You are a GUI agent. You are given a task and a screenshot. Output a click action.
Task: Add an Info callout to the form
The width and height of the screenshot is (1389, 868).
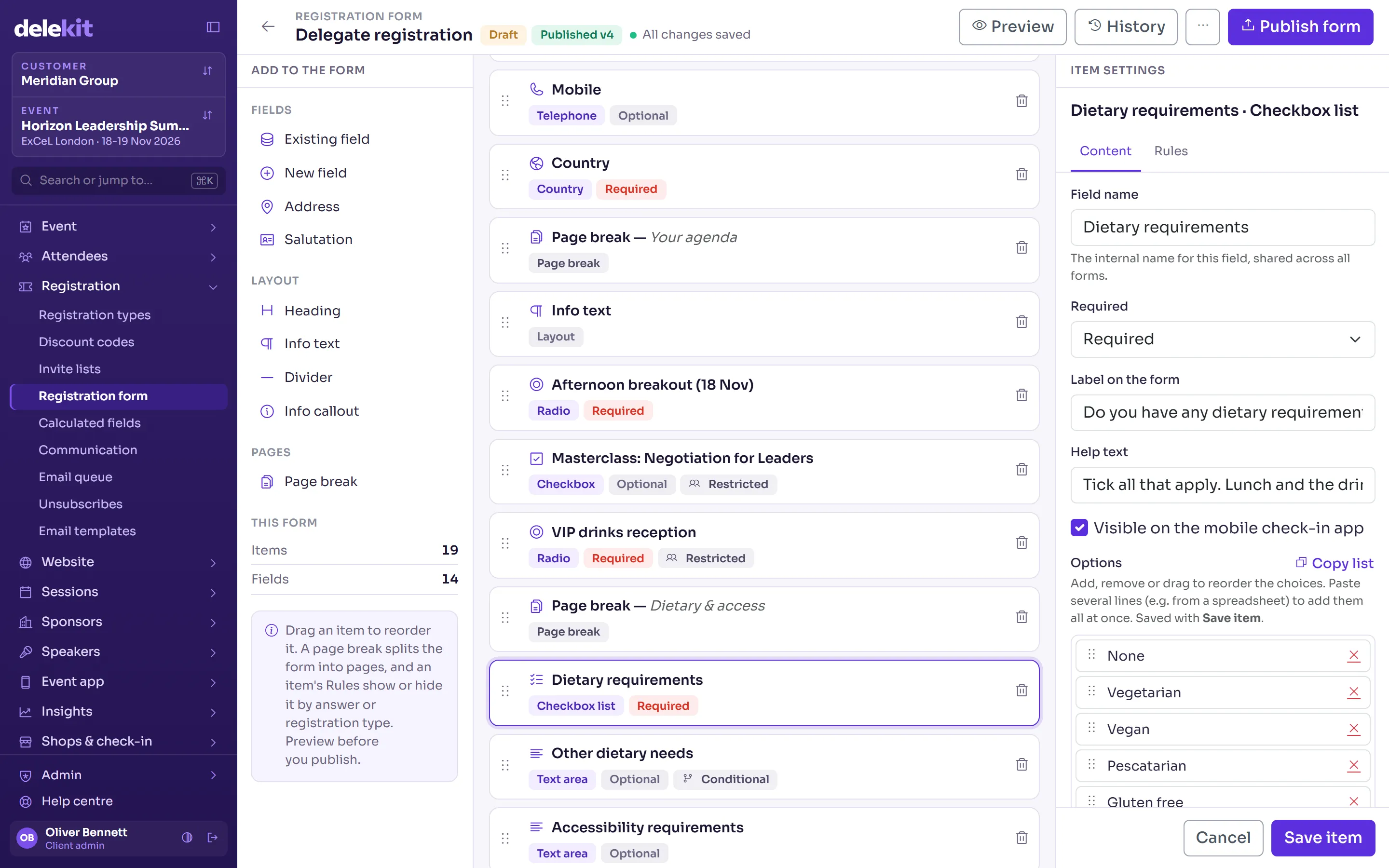pyautogui.click(x=354, y=411)
